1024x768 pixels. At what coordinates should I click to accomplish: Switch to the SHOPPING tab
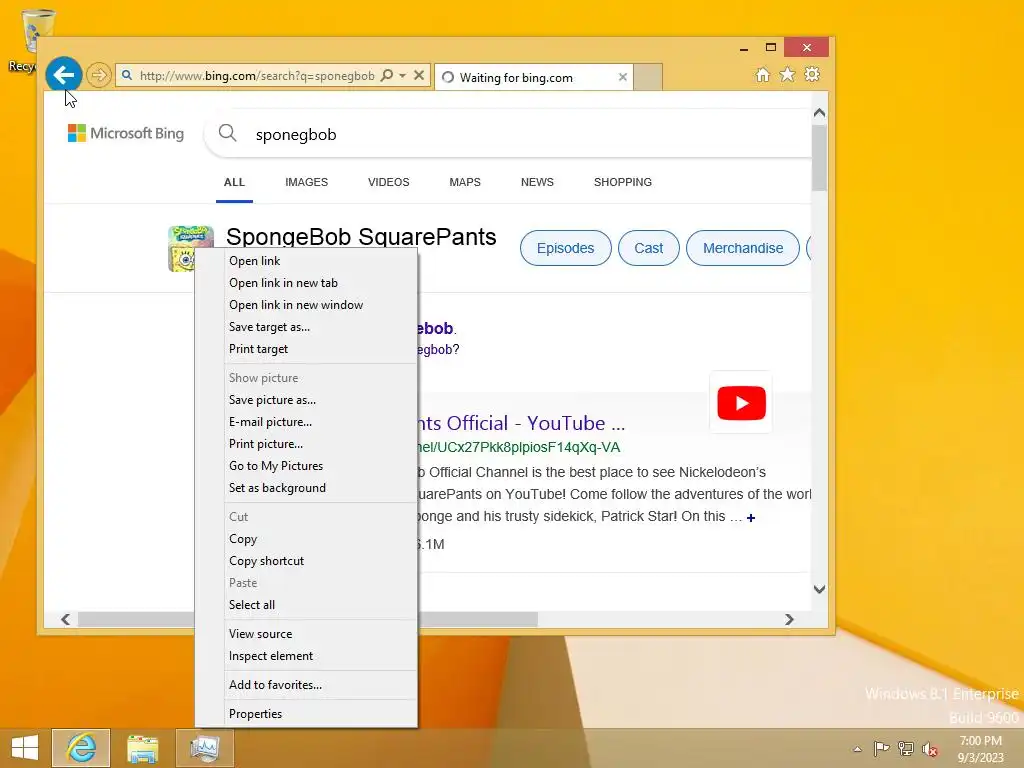(x=623, y=182)
